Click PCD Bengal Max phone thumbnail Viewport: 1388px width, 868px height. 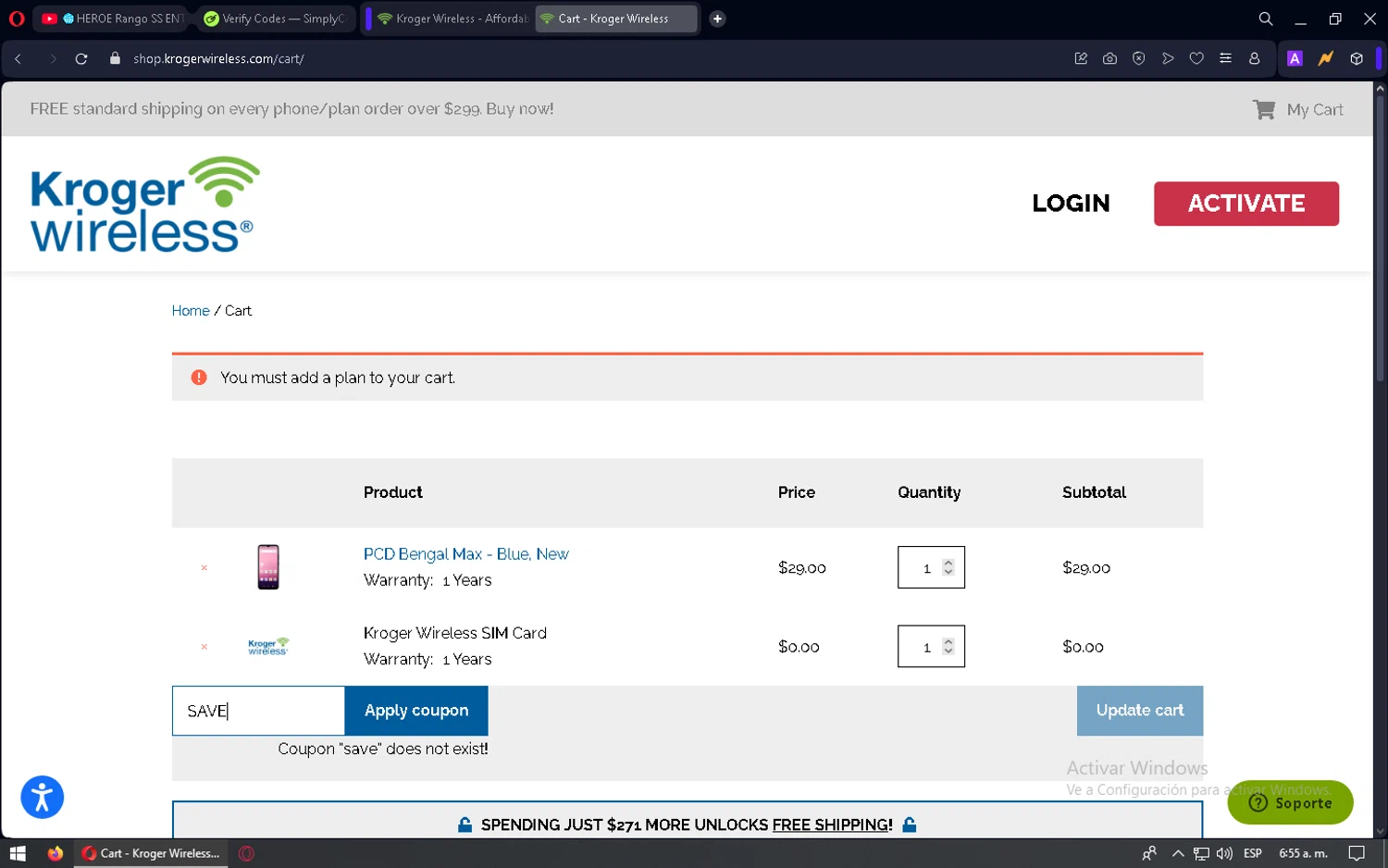click(268, 567)
